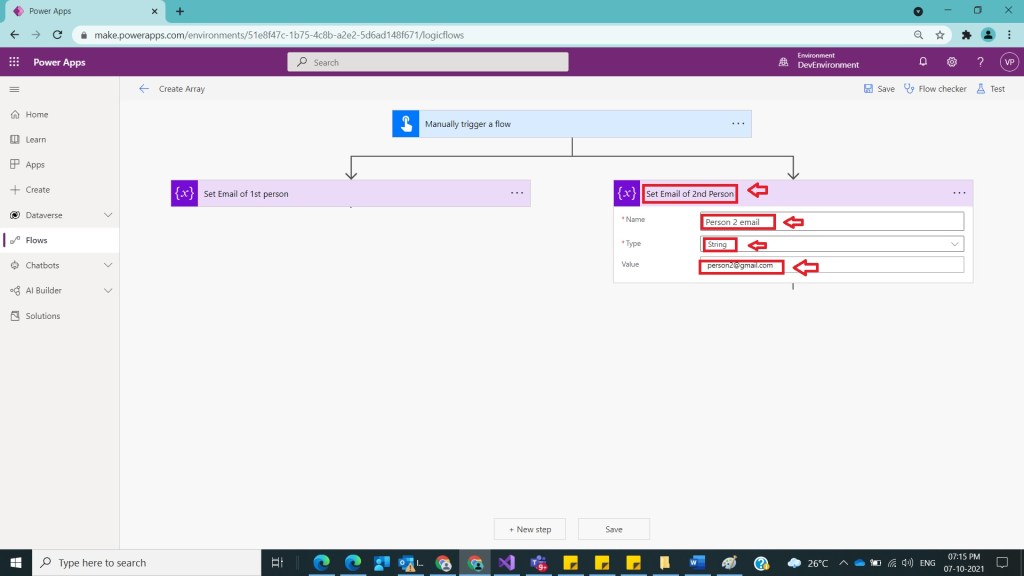Screen dimensions: 1024x576
Task: Click the variable icon on Set Email of 1st person
Action: pyautogui.click(x=184, y=194)
